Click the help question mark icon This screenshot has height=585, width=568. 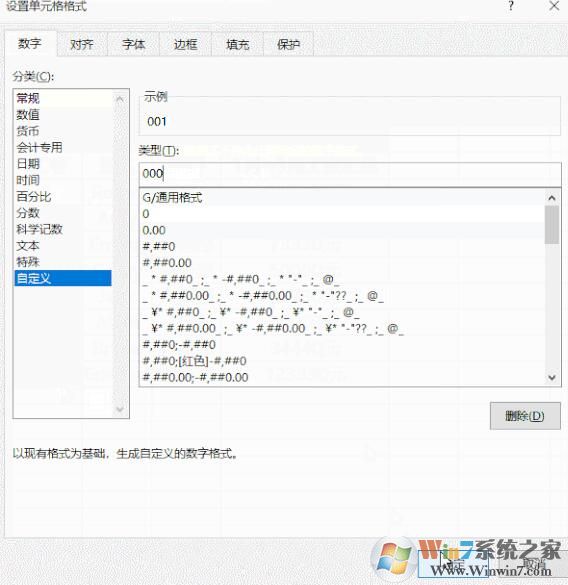click(511, 6)
